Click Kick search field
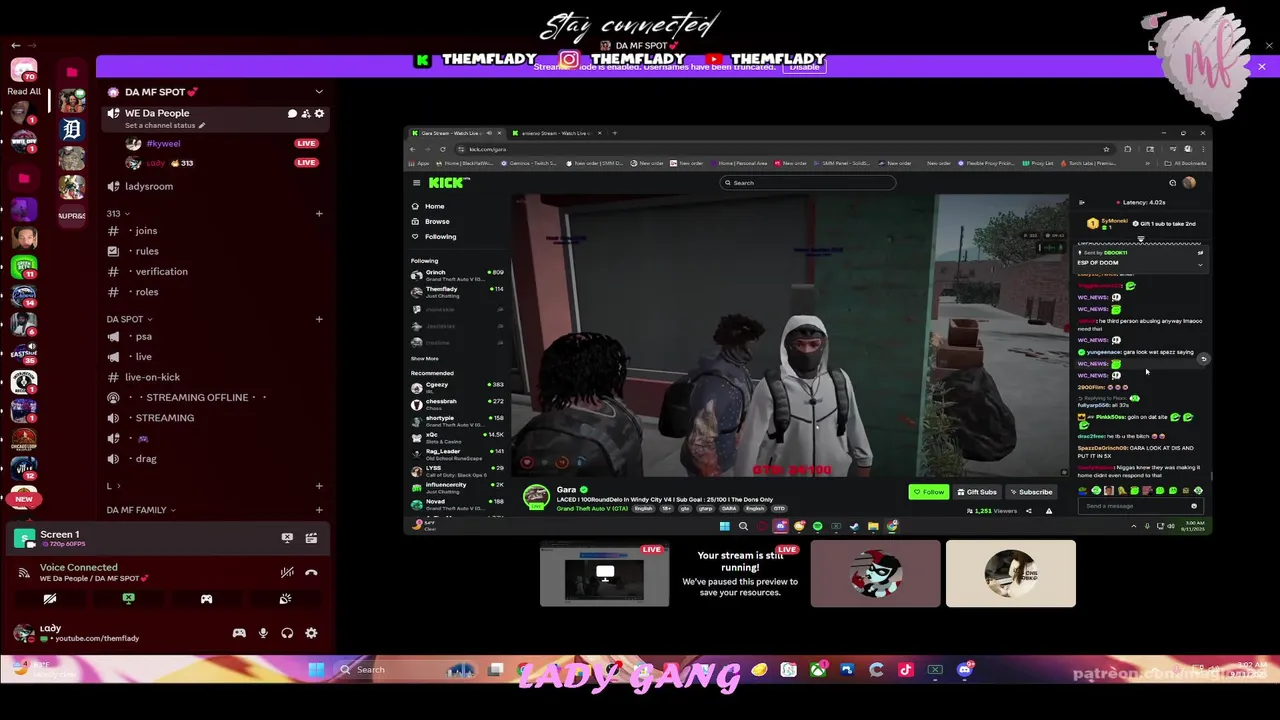This screenshot has width=1280, height=720. point(808,183)
